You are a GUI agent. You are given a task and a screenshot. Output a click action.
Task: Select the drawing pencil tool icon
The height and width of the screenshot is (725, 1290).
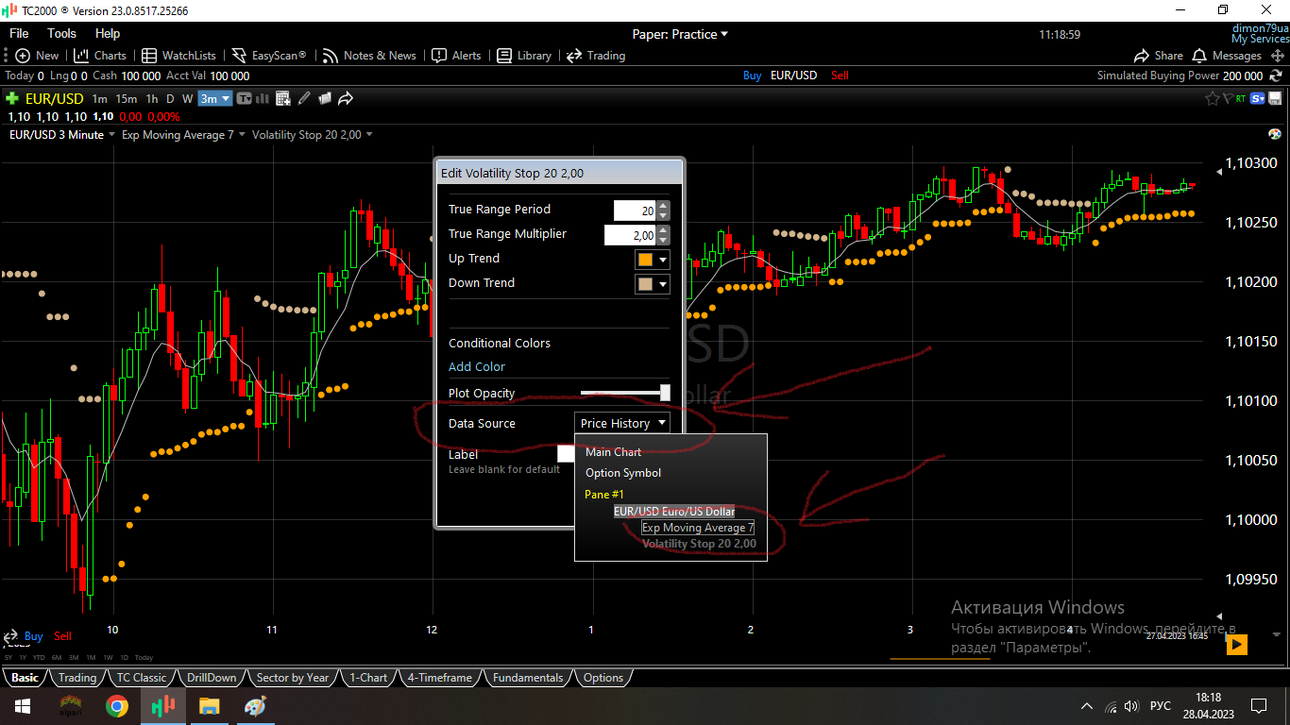pyautogui.click(x=304, y=98)
